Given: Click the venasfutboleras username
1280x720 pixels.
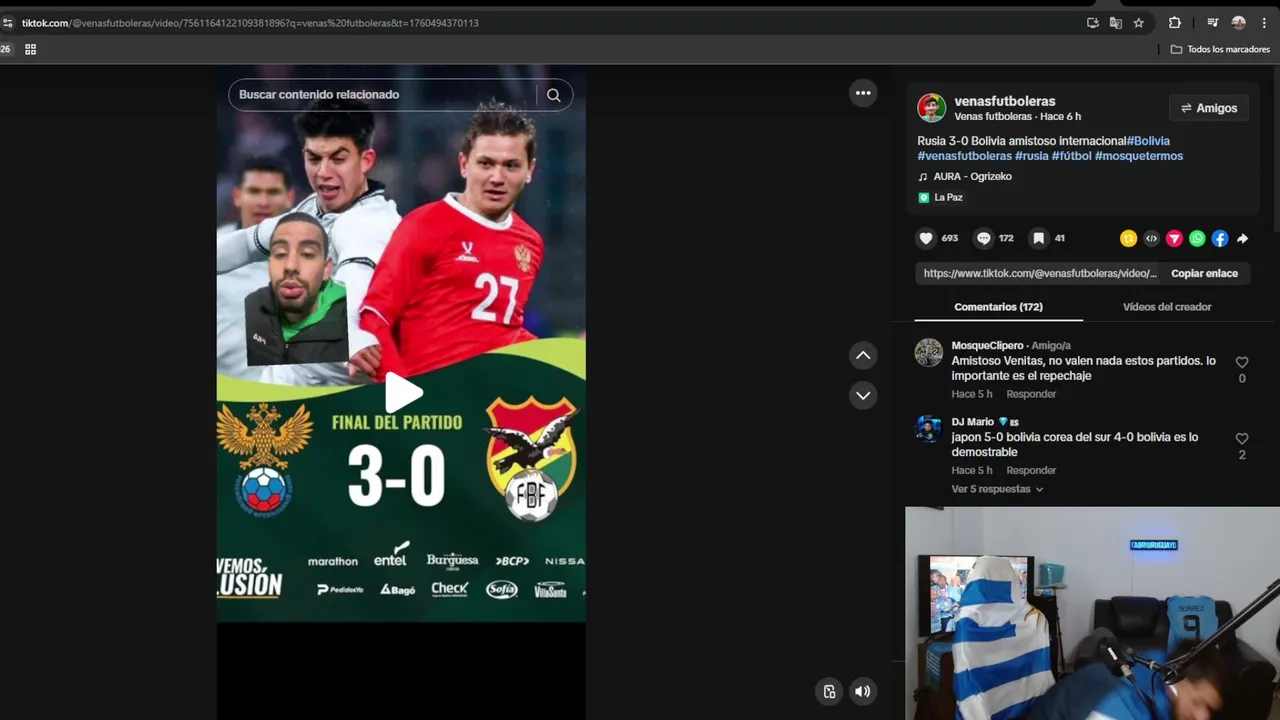Looking at the screenshot, I should pyautogui.click(x=1004, y=101).
